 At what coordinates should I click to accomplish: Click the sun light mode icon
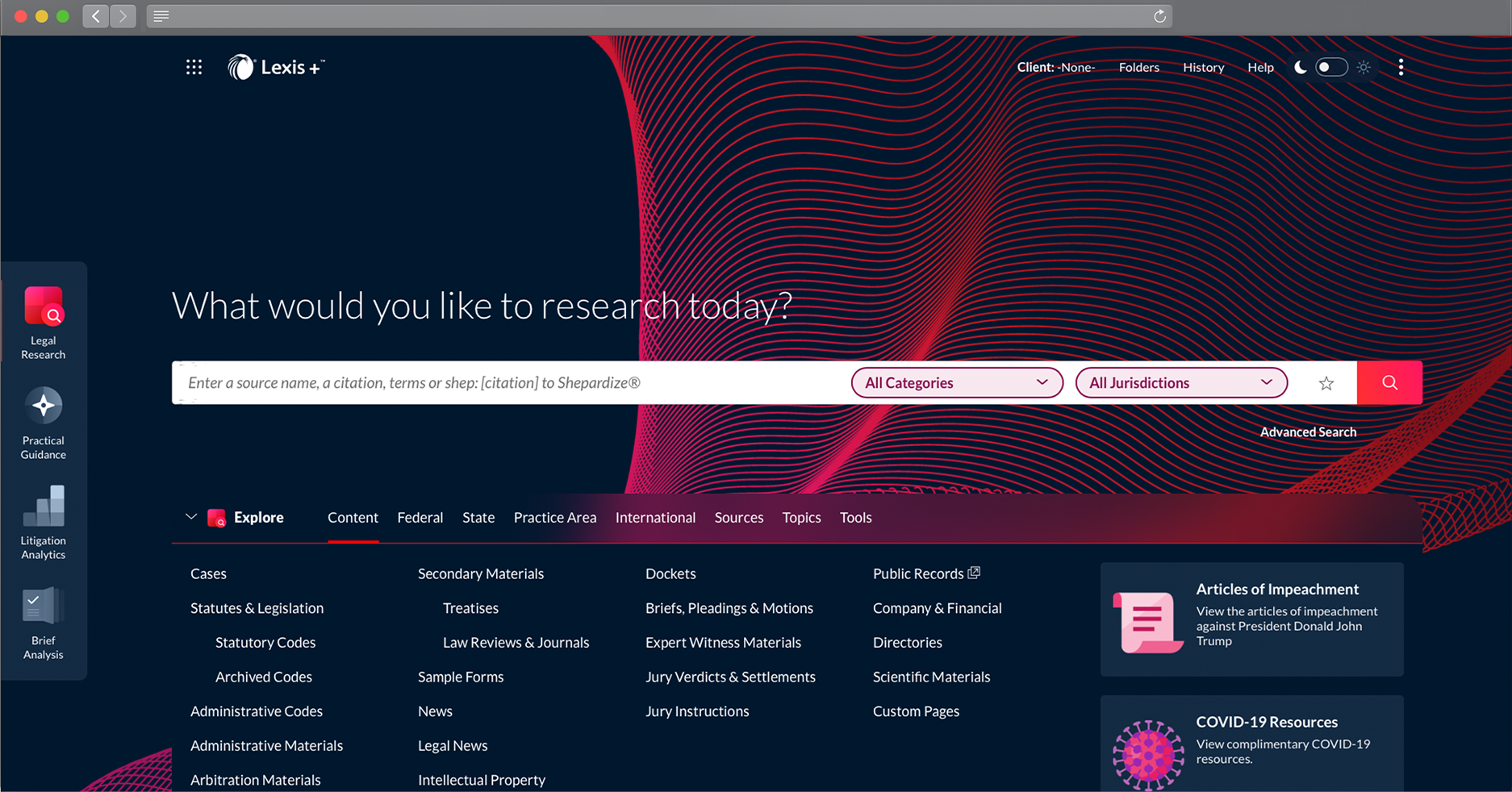(1364, 67)
